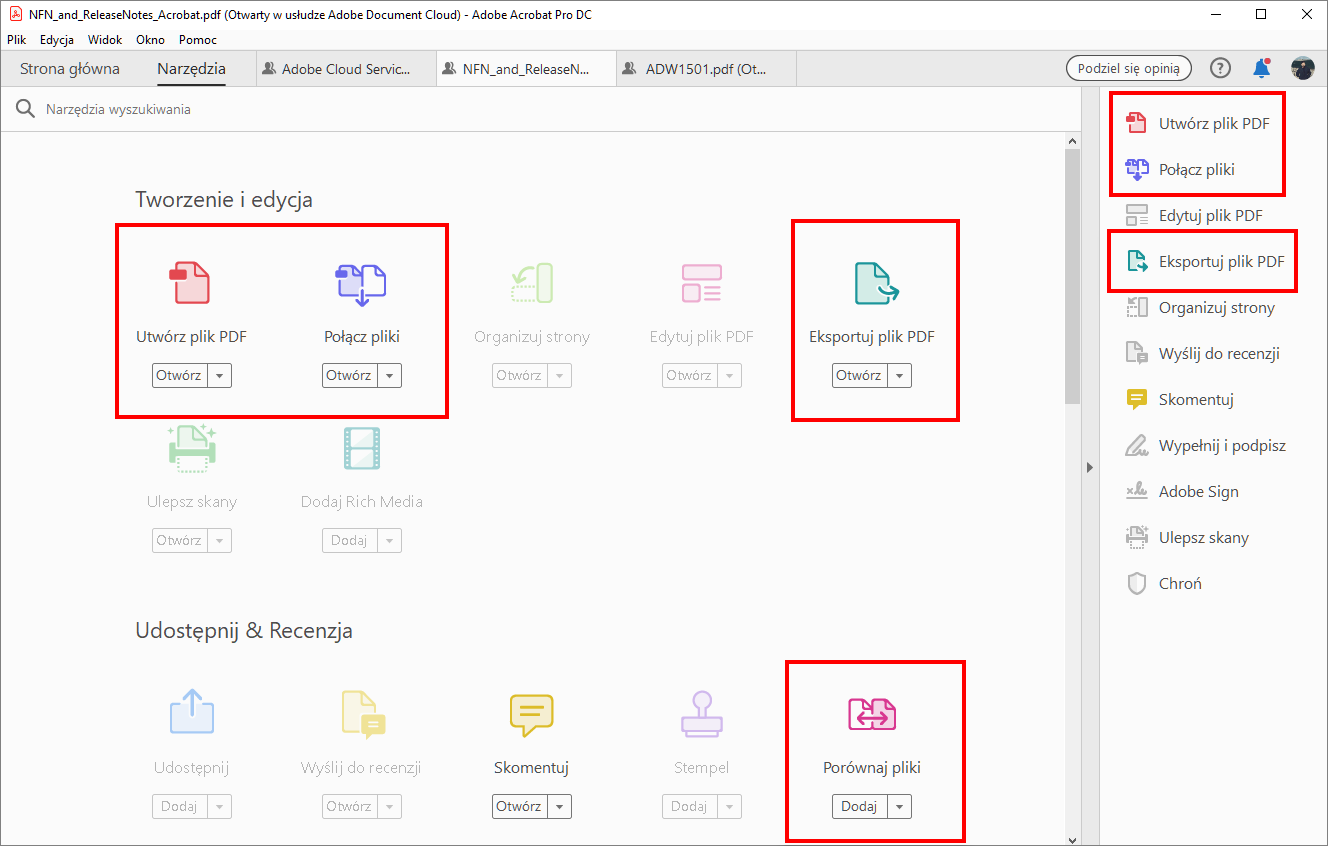This screenshot has height=846, width=1328.
Task: Expand dropdown arrow under Porównaj pliki
Action: pyautogui.click(x=900, y=807)
